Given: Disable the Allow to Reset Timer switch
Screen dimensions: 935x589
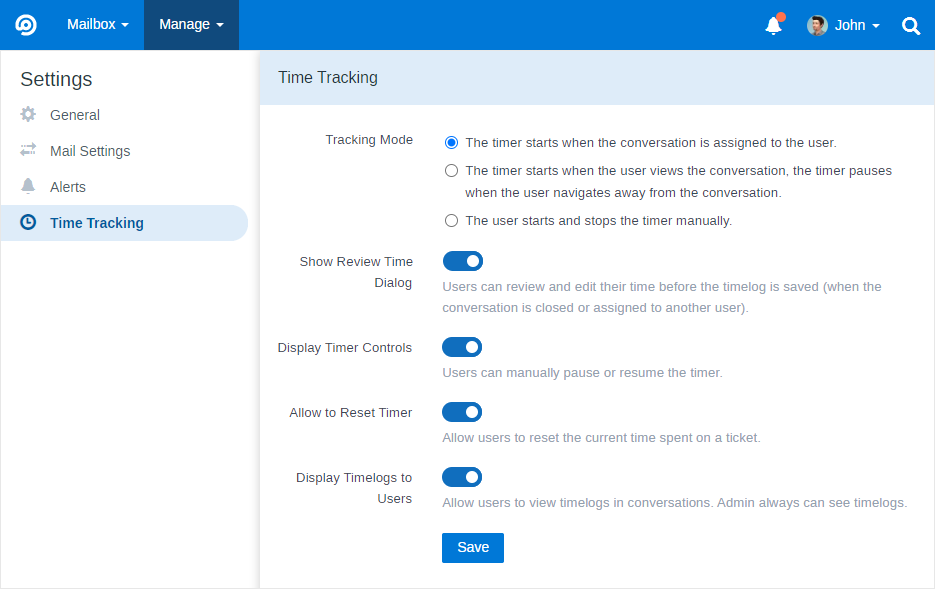Looking at the screenshot, I should coord(462,412).
